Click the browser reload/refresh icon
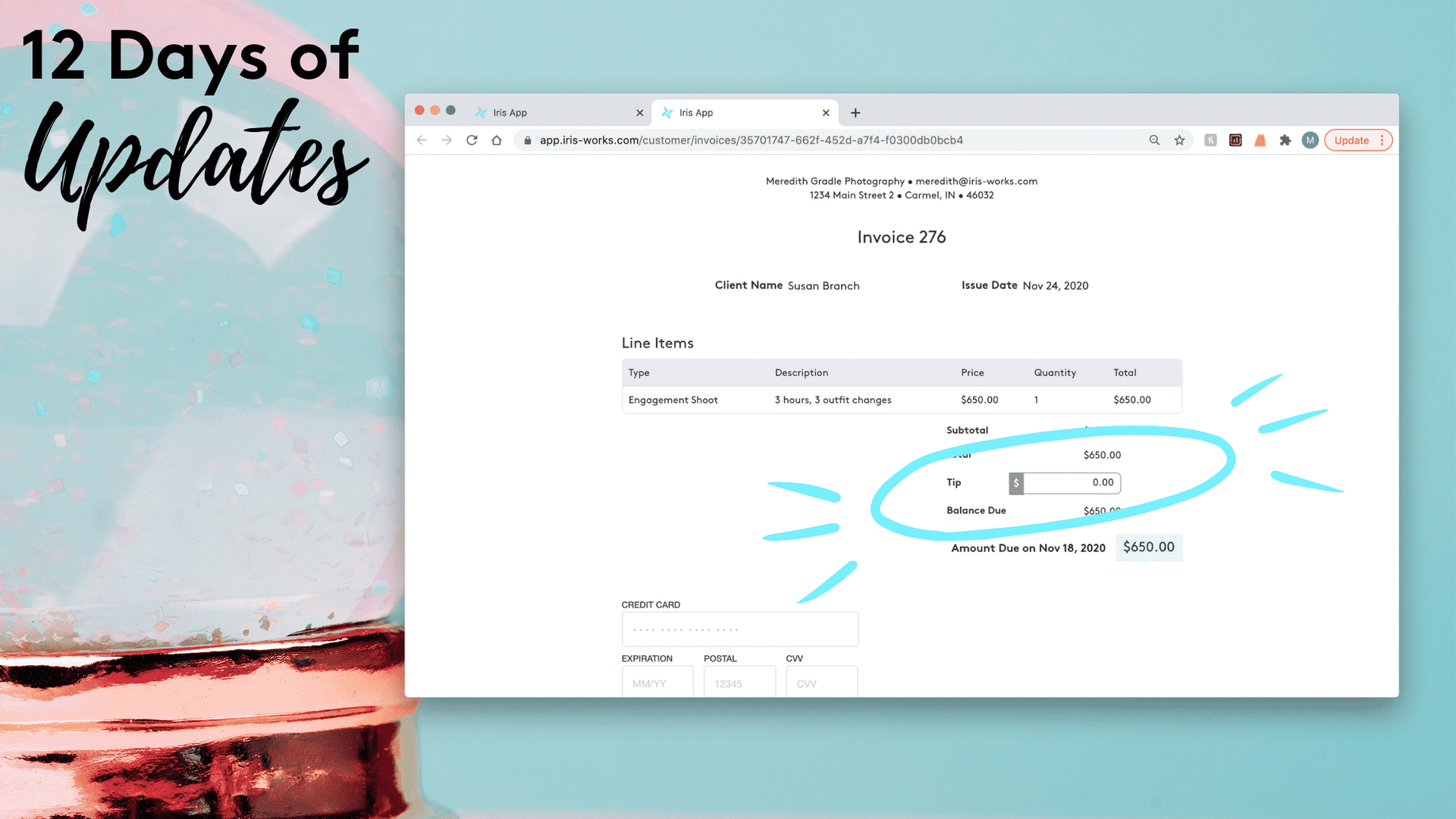 [472, 140]
